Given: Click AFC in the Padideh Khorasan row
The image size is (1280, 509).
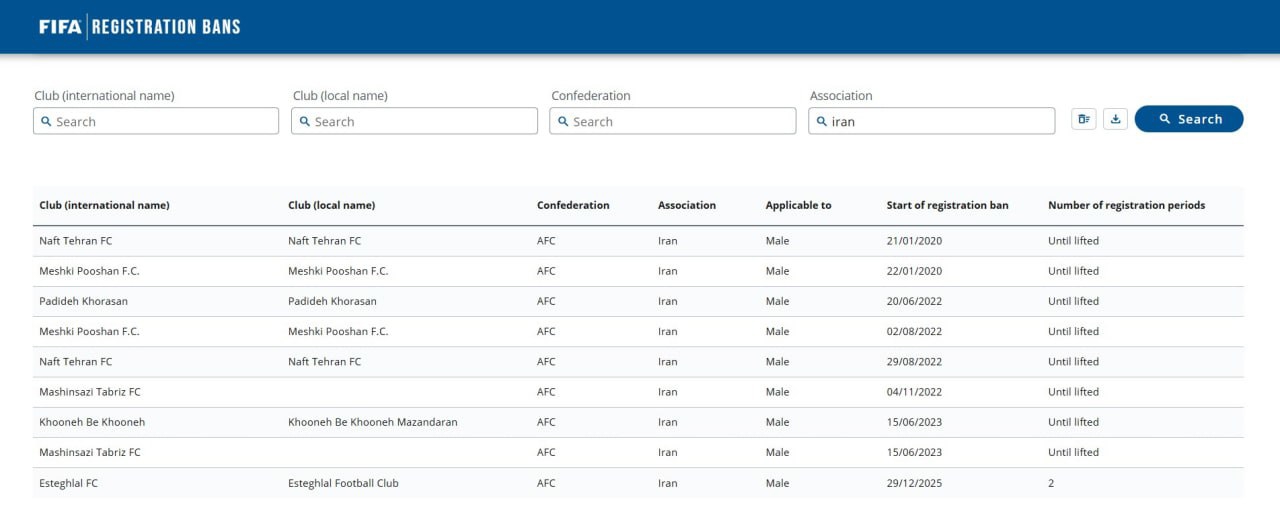Looking at the screenshot, I should (x=546, y=301).
